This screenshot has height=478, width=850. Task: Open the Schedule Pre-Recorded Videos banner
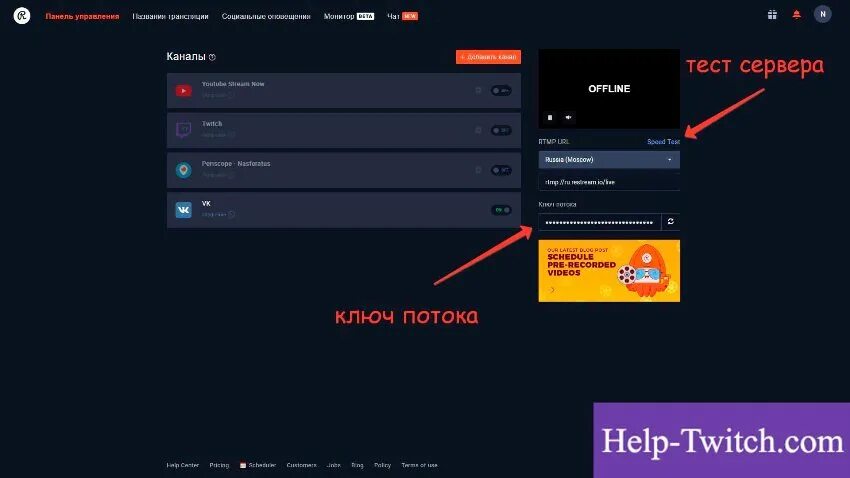[609, 271]
